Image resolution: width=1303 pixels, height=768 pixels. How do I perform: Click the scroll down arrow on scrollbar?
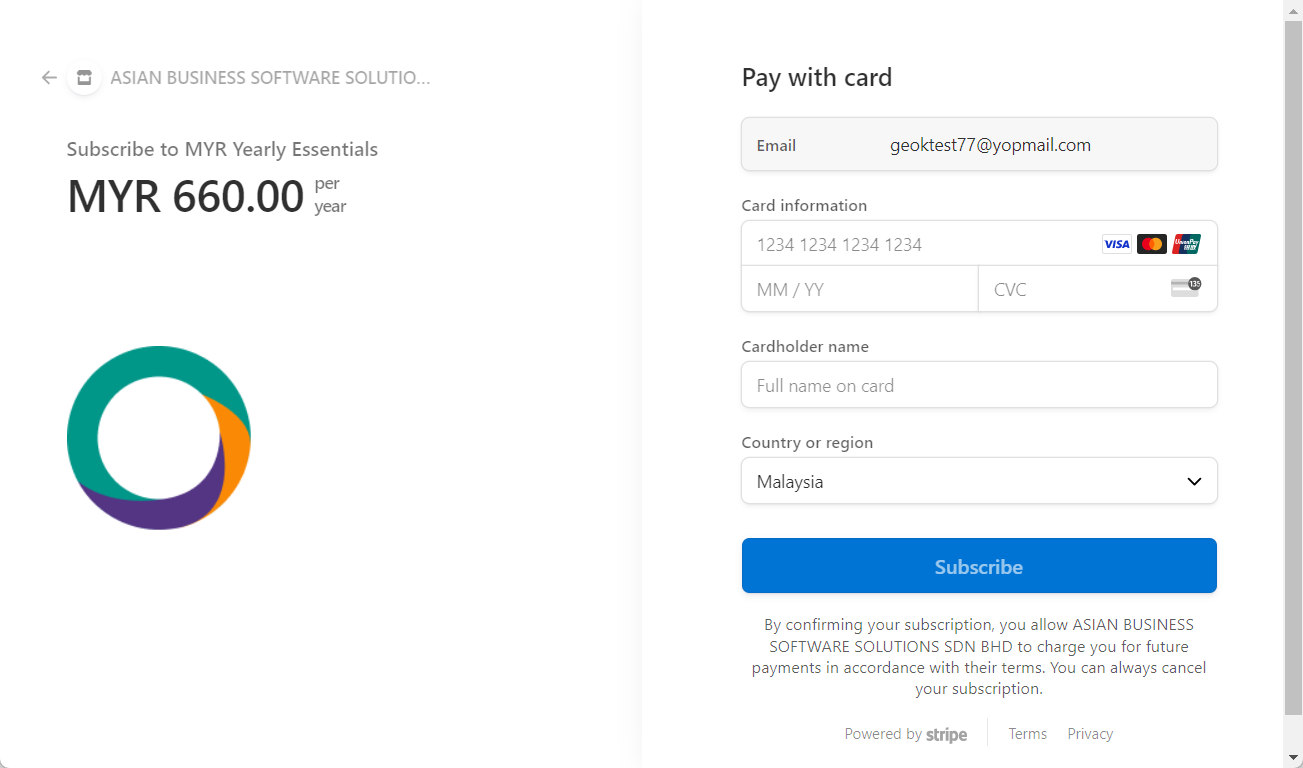(1293, 757)
